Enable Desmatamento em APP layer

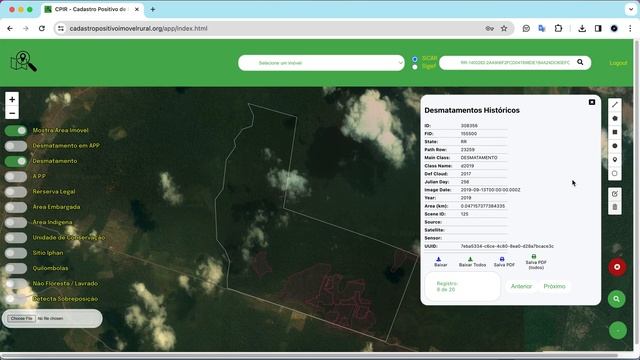[16, 146]
